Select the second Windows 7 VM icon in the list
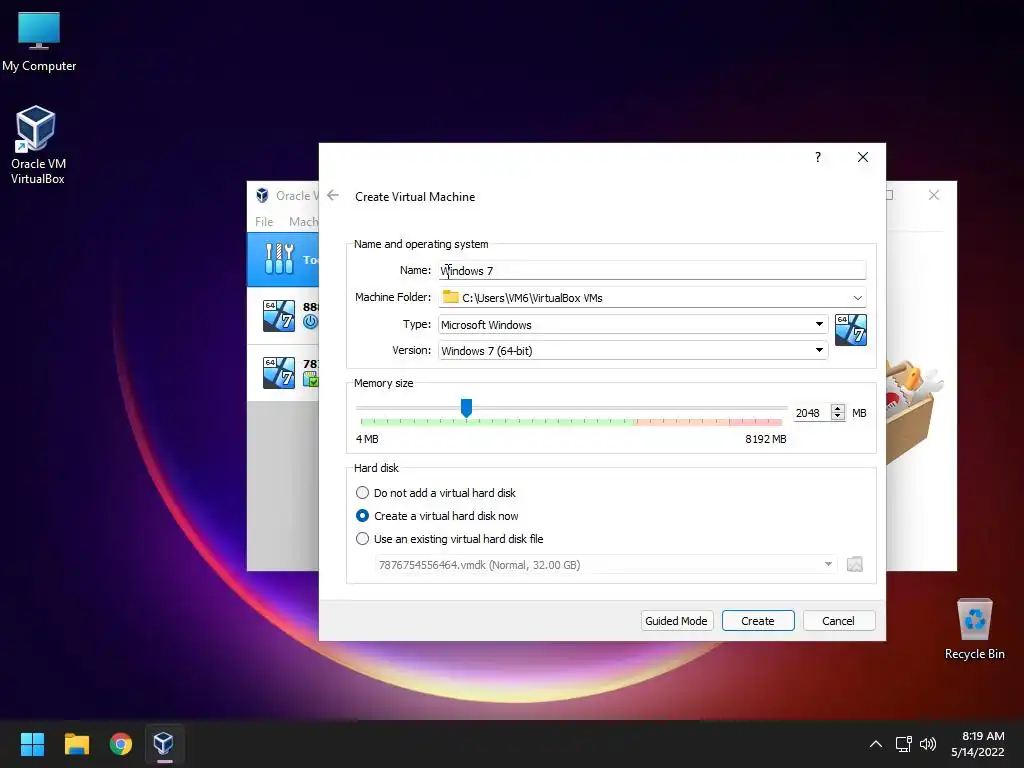Screen dimensions: 1024x768 [279, 372]
